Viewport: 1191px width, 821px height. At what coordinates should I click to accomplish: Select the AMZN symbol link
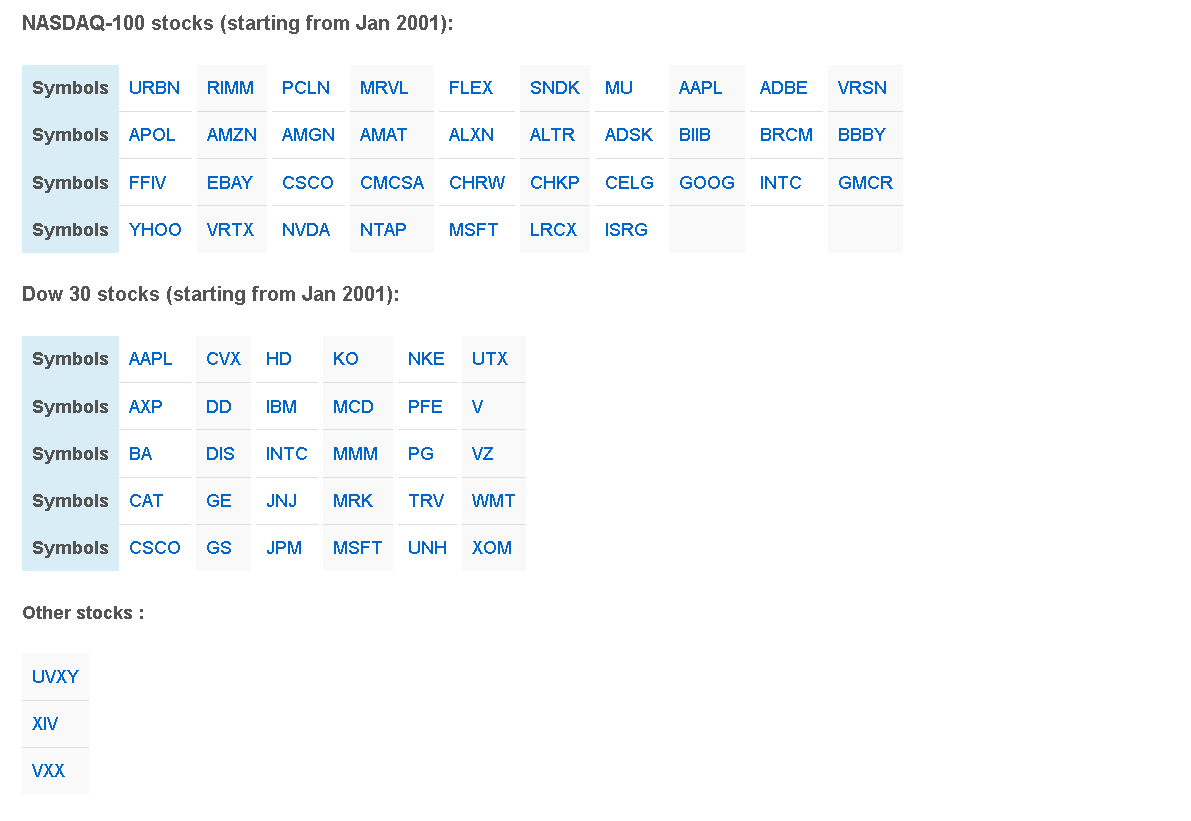pyautogui.click(x=232, y=135)
